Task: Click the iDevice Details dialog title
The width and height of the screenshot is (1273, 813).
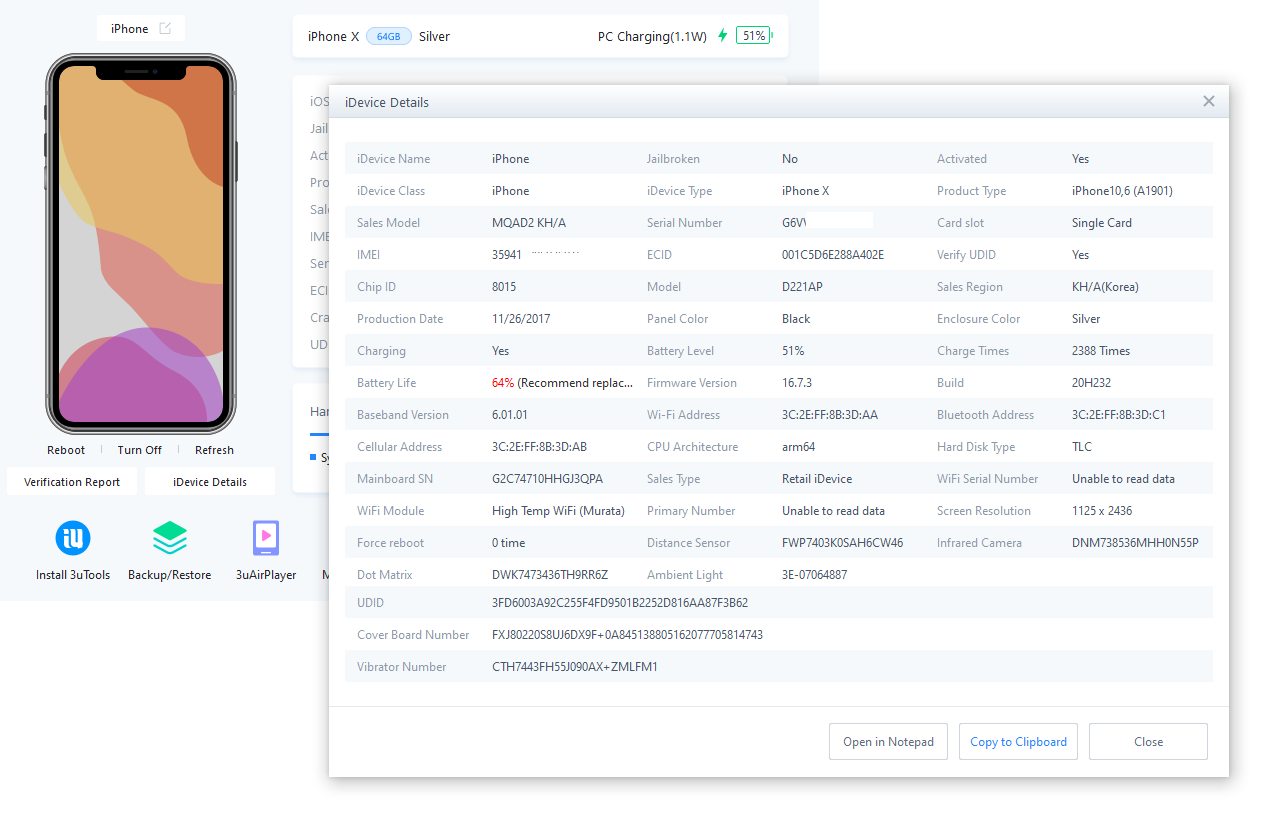Action: (x=387, y=102)
